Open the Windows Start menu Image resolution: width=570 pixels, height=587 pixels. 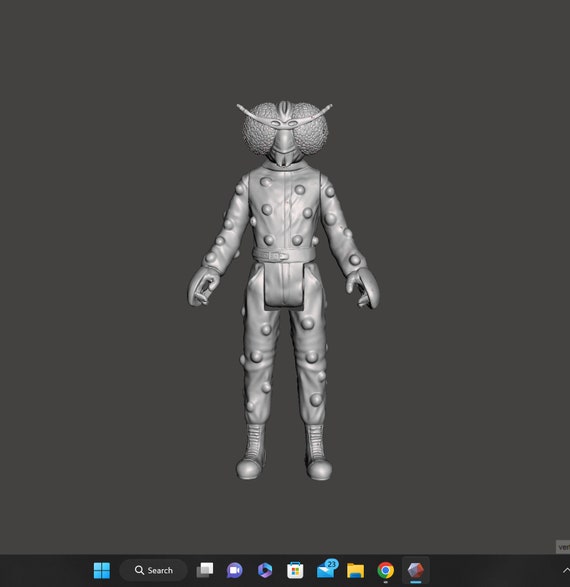(101, 571)
